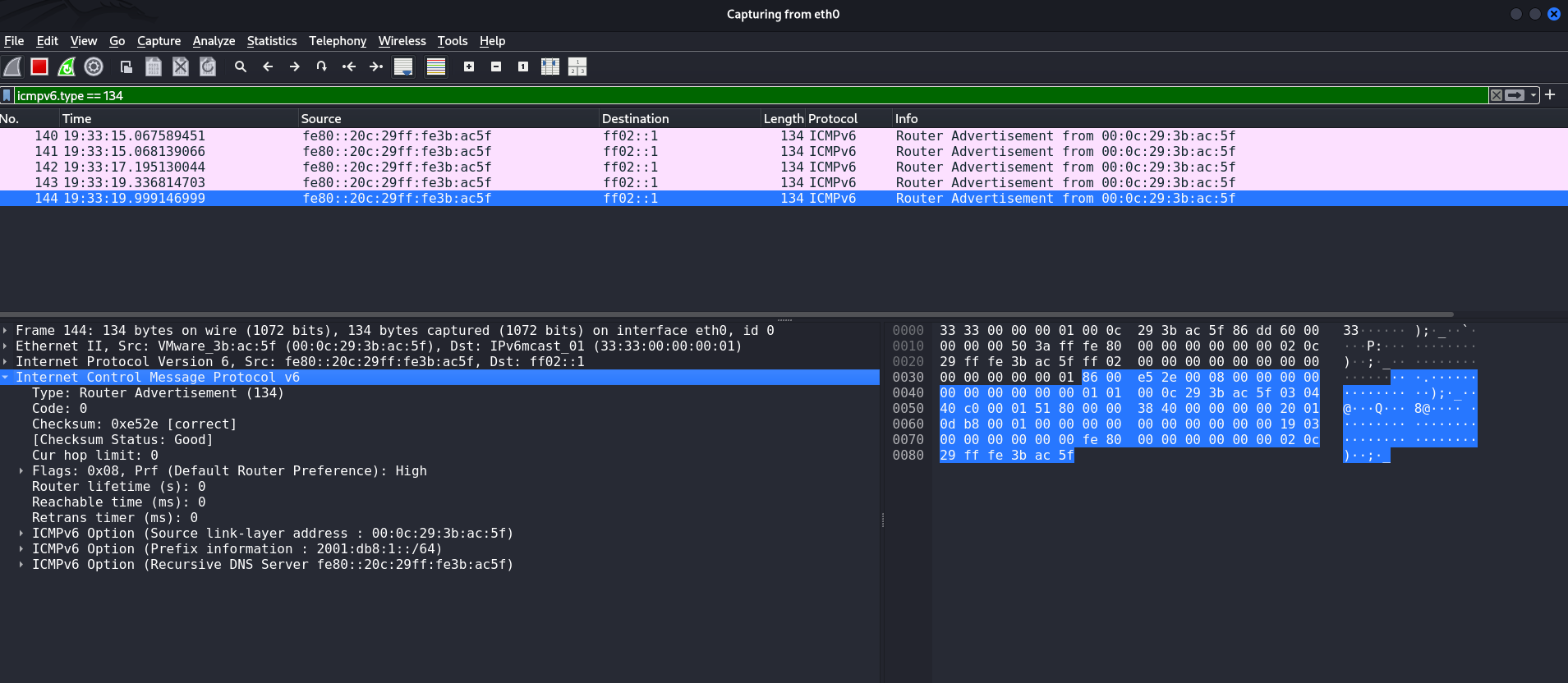Open the Go menu

pyautogui.click(x=117, y=41)
